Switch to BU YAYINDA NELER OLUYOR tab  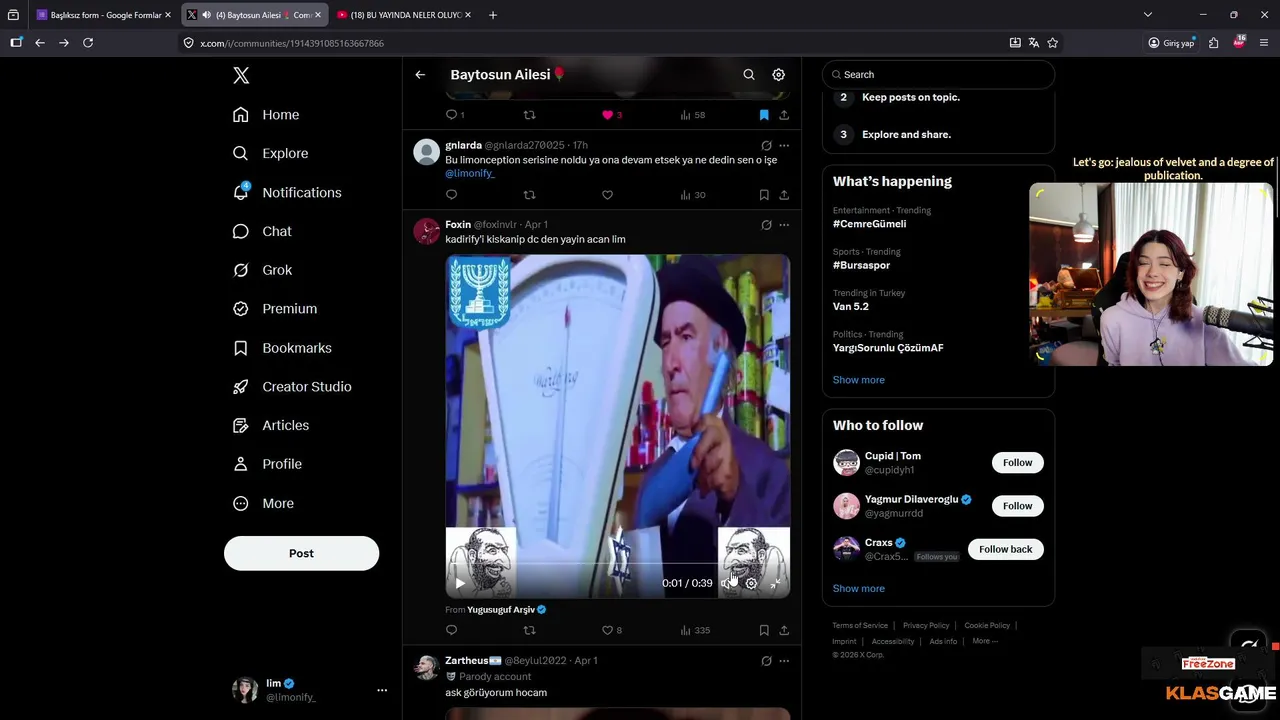pos(405,15)
